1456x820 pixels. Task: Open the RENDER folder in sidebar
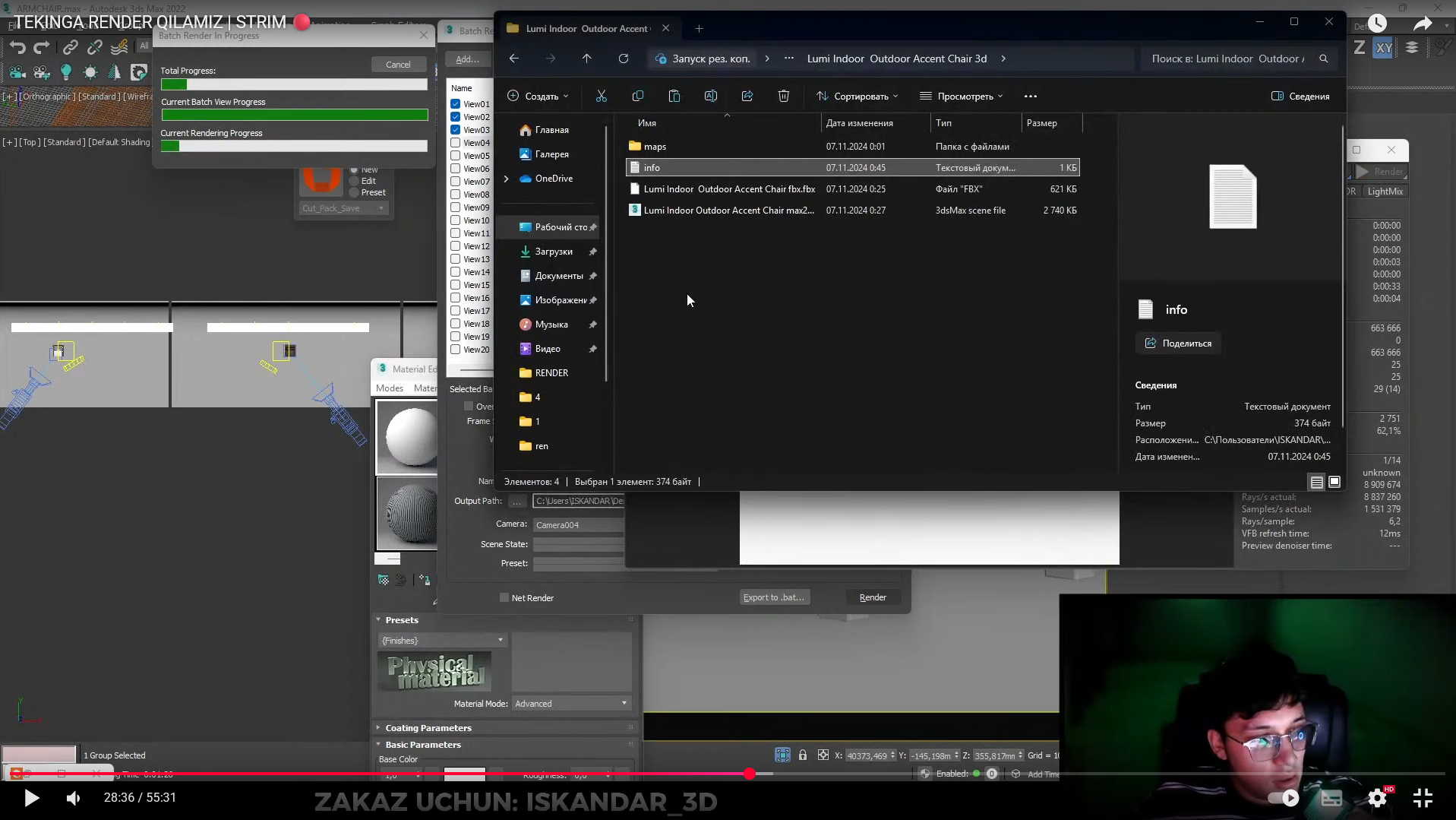551,373
